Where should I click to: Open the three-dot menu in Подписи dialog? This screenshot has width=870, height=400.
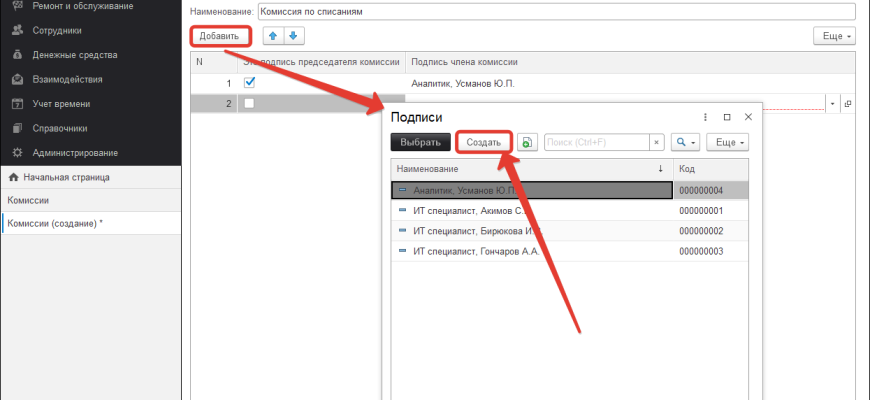pos(706,117)
